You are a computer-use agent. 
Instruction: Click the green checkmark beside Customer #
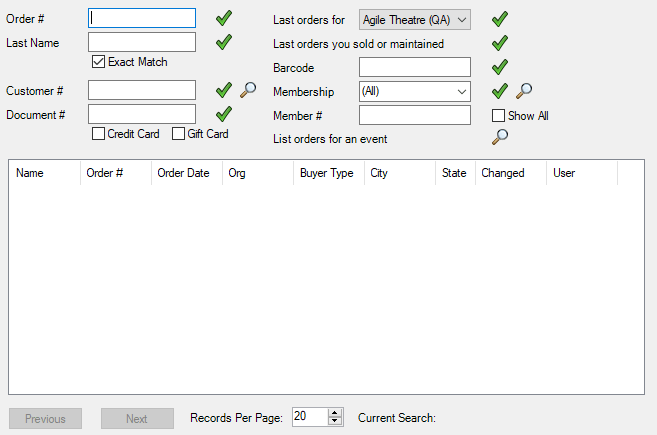pos(224,90)
